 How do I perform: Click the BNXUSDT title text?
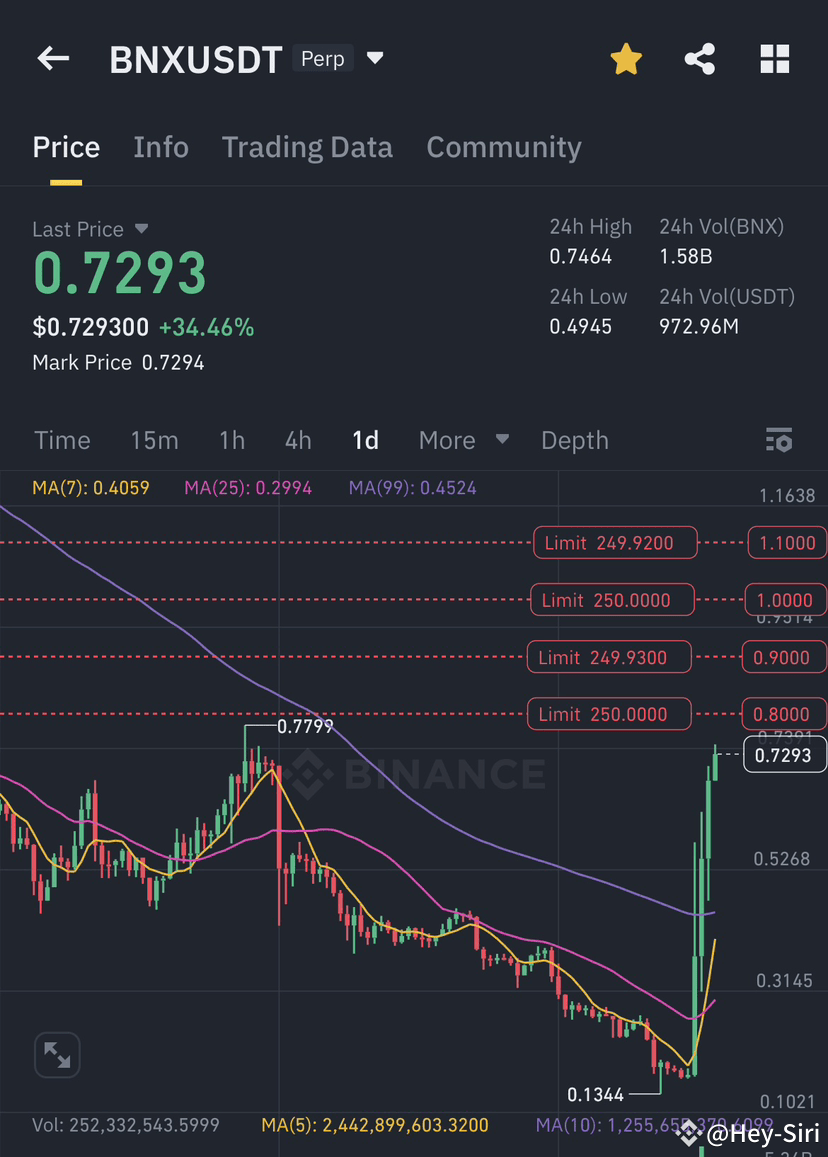click(x=196, y=60)
